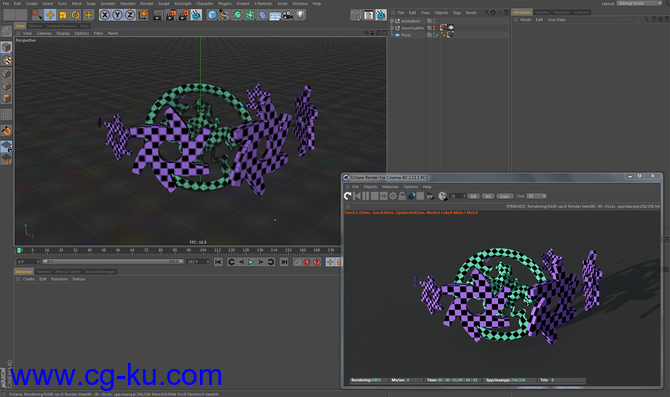Open the MoGraph menu
Screen dimensions: 670x397
(182, 3)
